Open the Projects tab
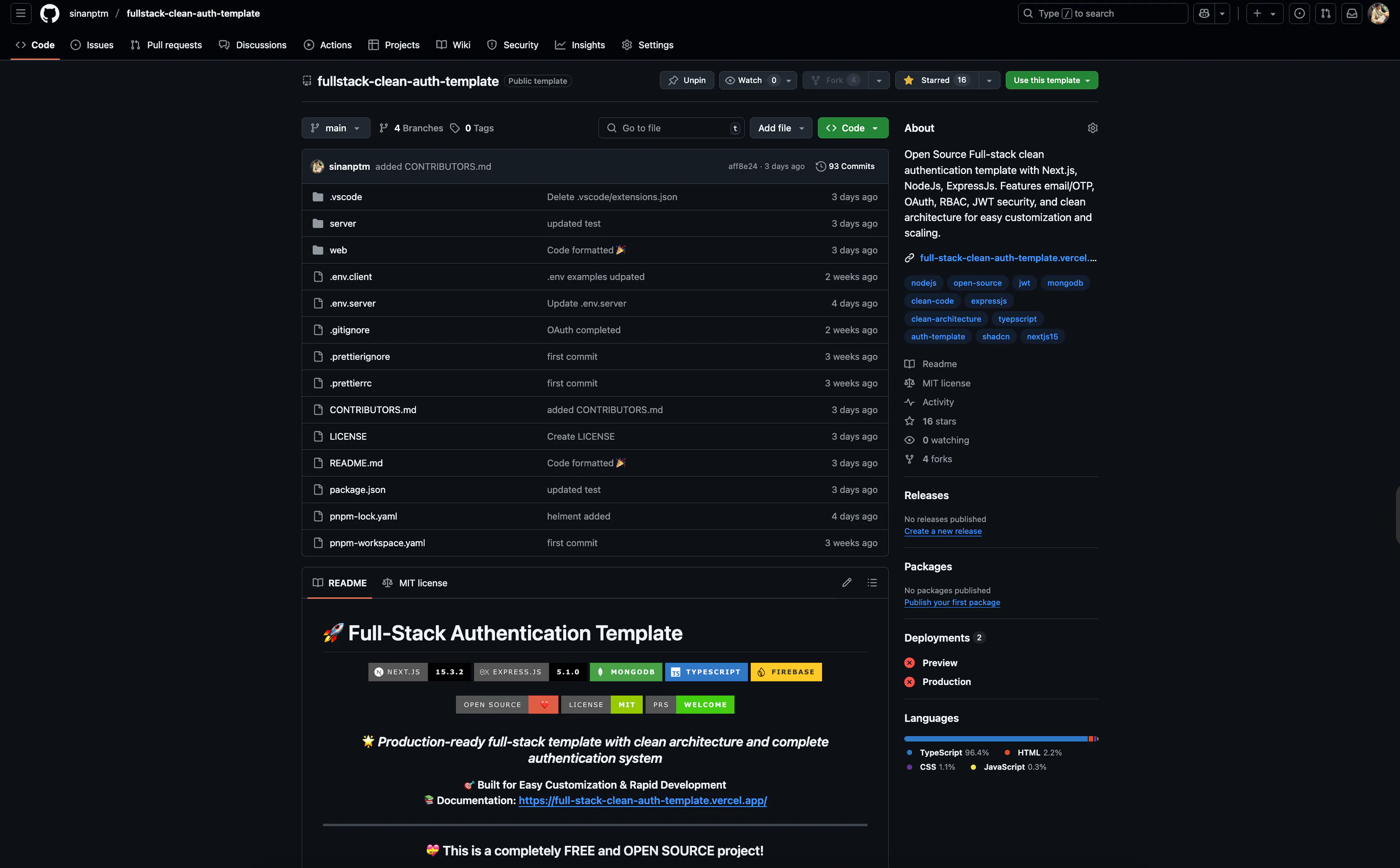This screenshot has width=1400, height=868. tap(394, 45)
